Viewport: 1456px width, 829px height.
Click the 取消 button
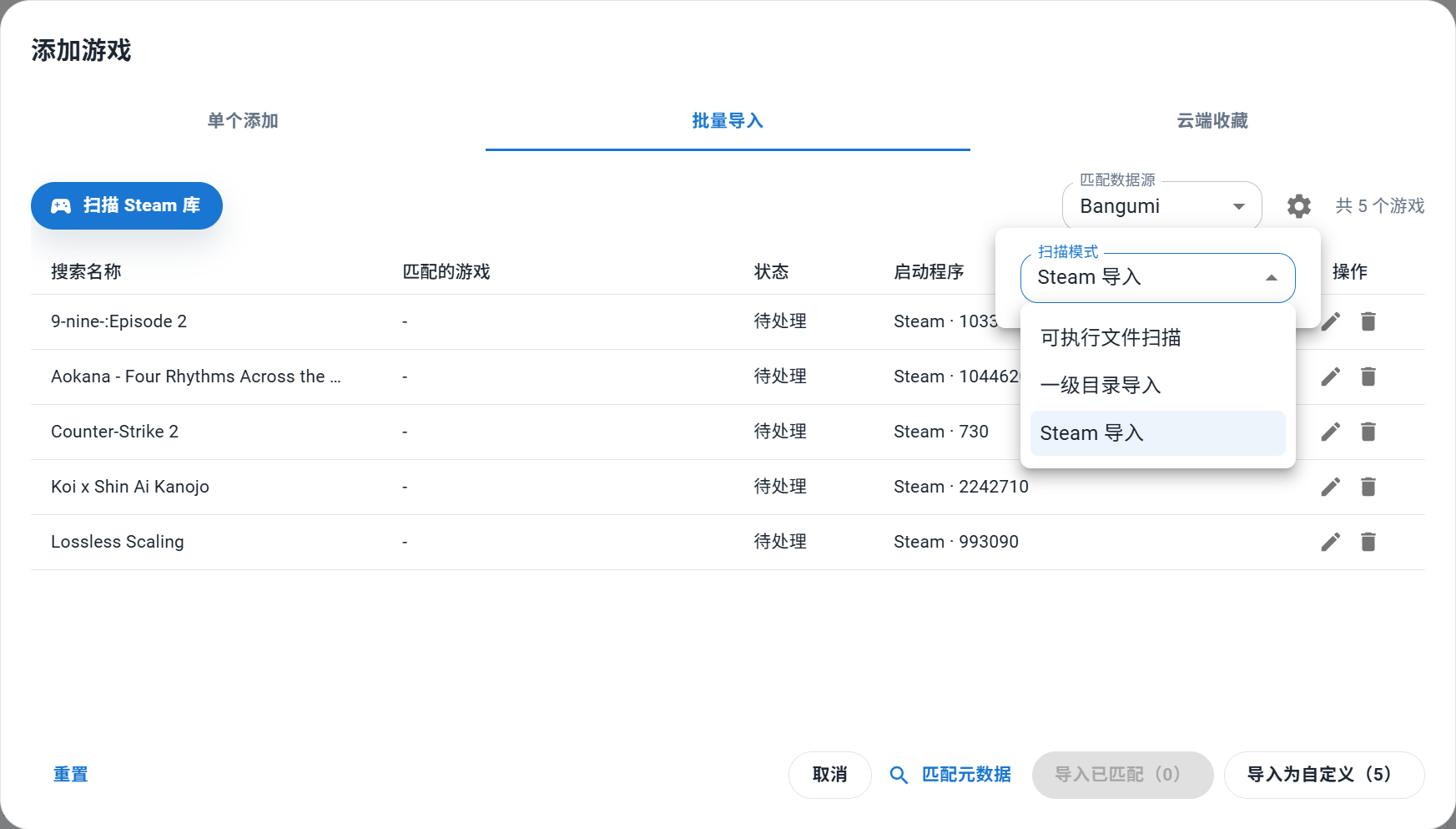click(829, 775)
